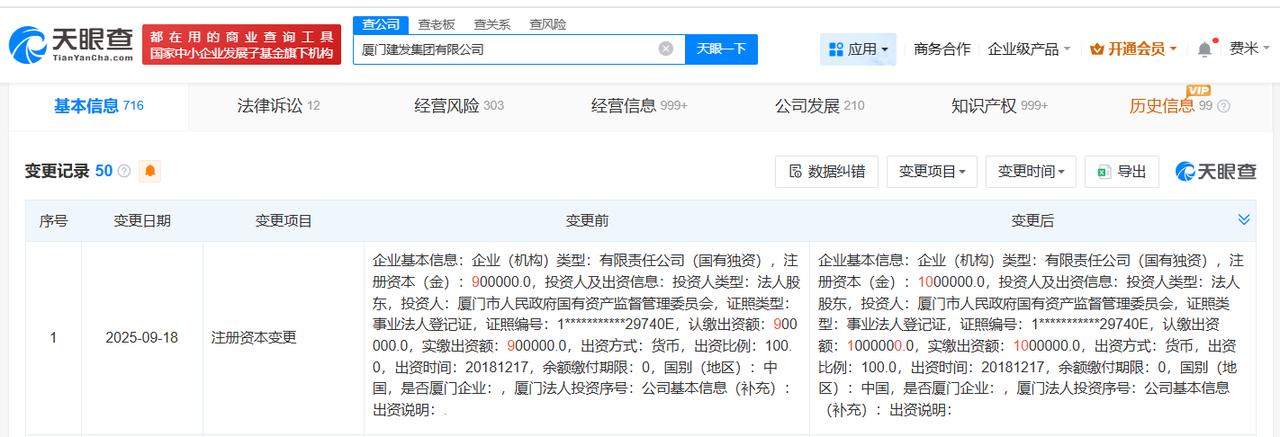
Task: Click the red promotional banner beside the logo
Action: point(241,45)
